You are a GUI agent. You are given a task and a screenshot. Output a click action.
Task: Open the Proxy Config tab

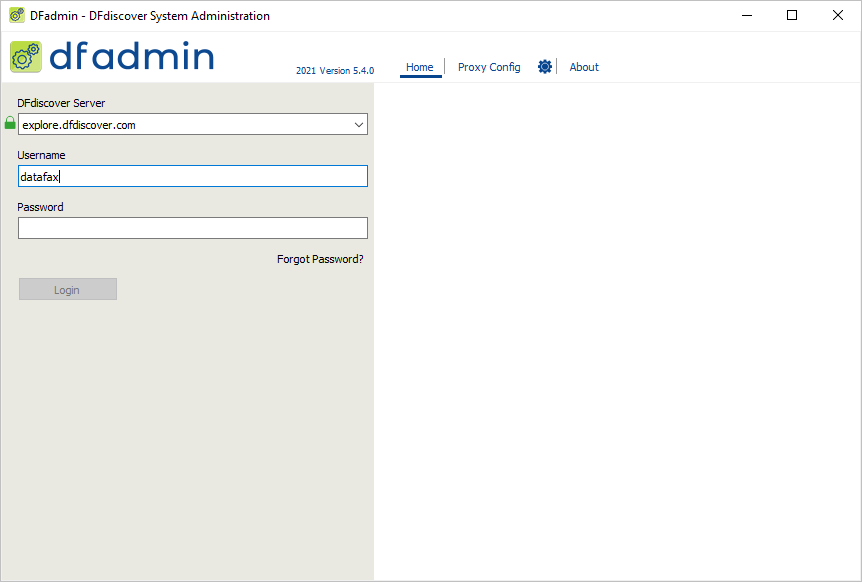[489, 67]
